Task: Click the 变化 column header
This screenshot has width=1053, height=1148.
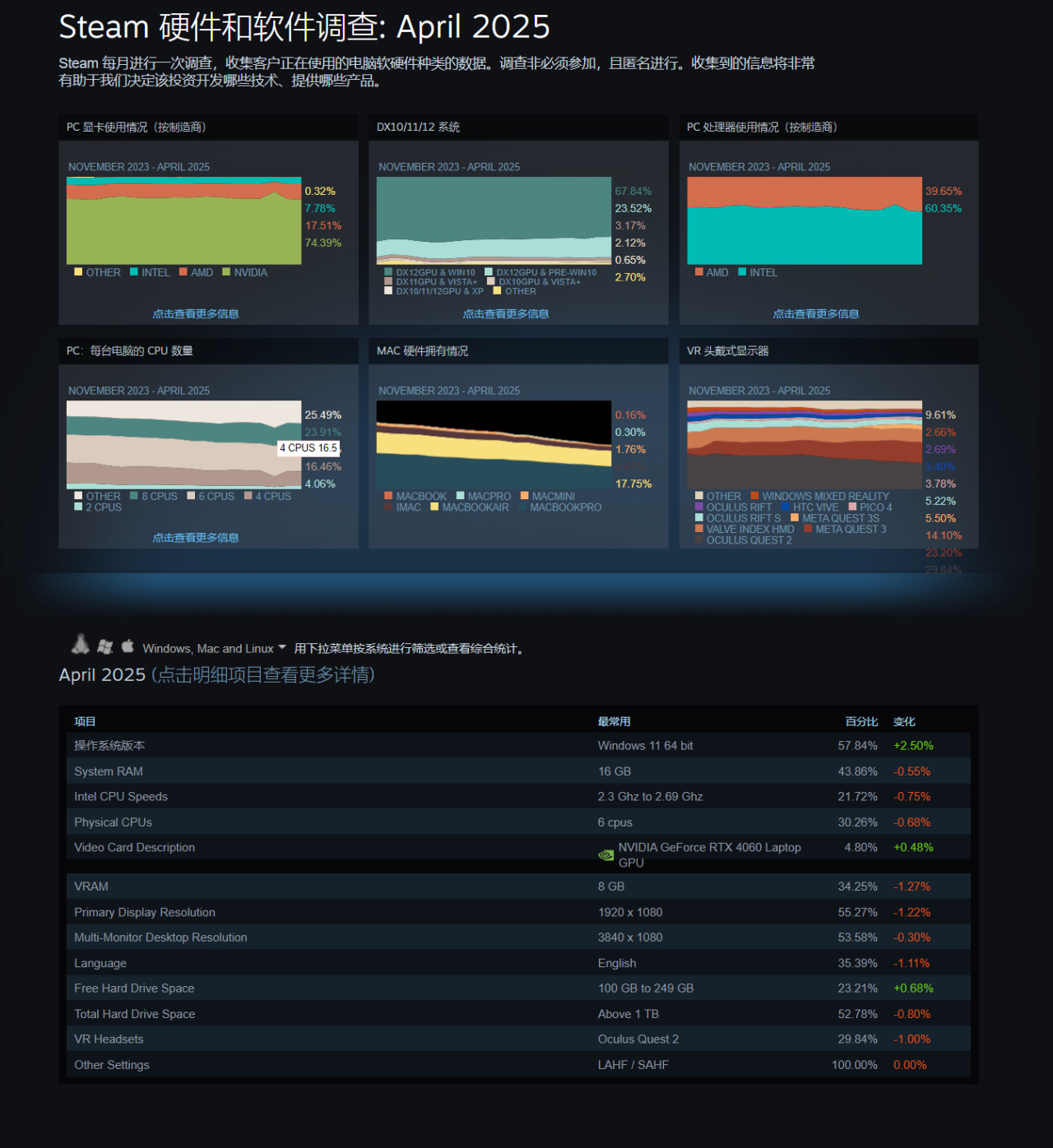Action: [x=904, y=721]
